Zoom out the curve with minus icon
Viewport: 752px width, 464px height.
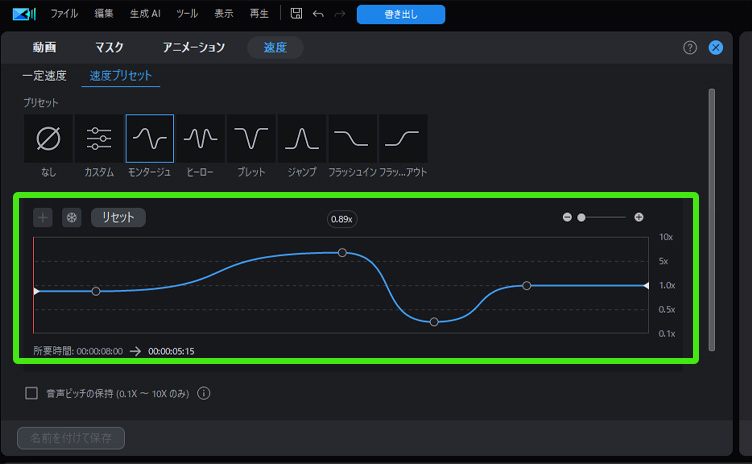567,217
